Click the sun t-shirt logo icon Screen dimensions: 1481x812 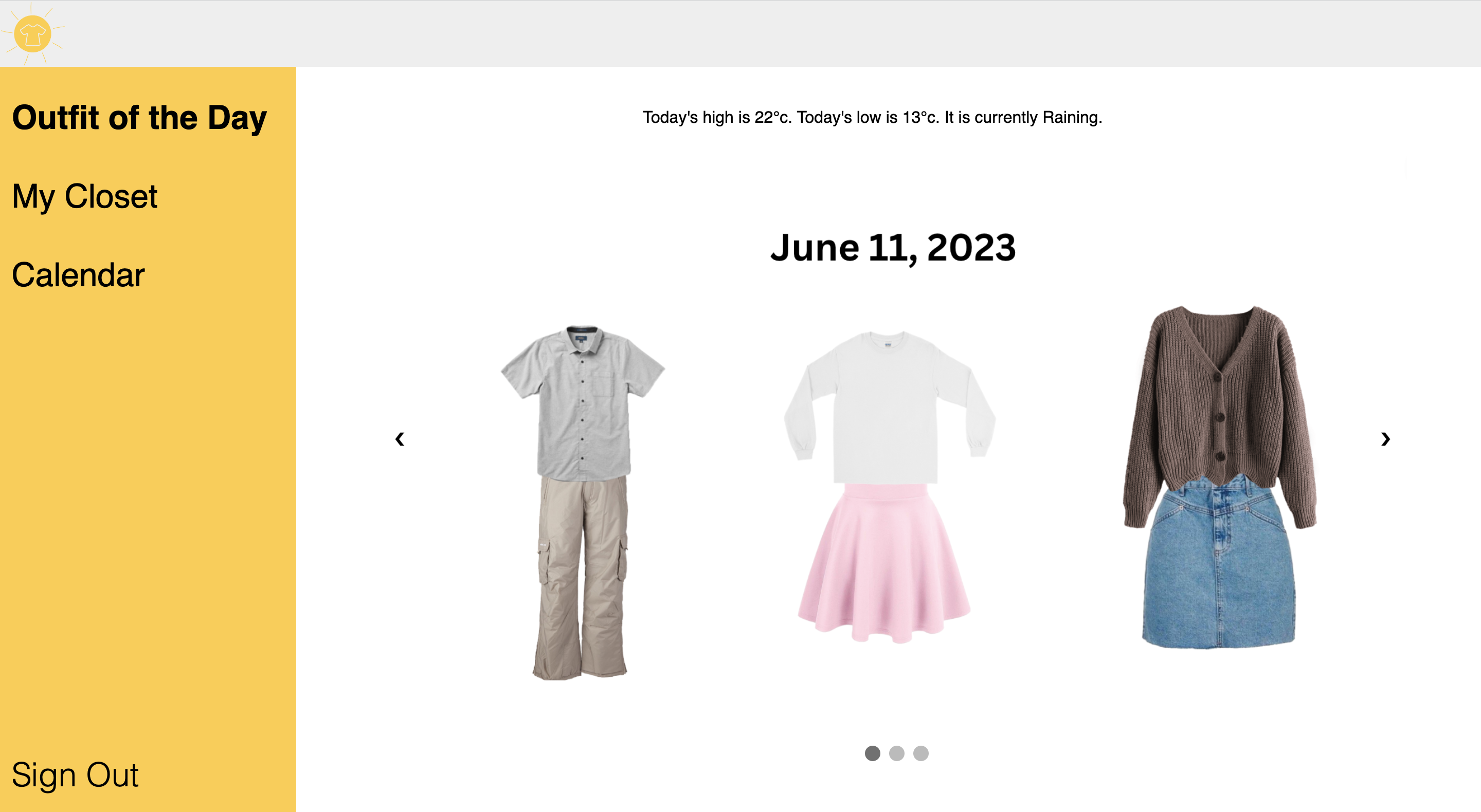32,33
